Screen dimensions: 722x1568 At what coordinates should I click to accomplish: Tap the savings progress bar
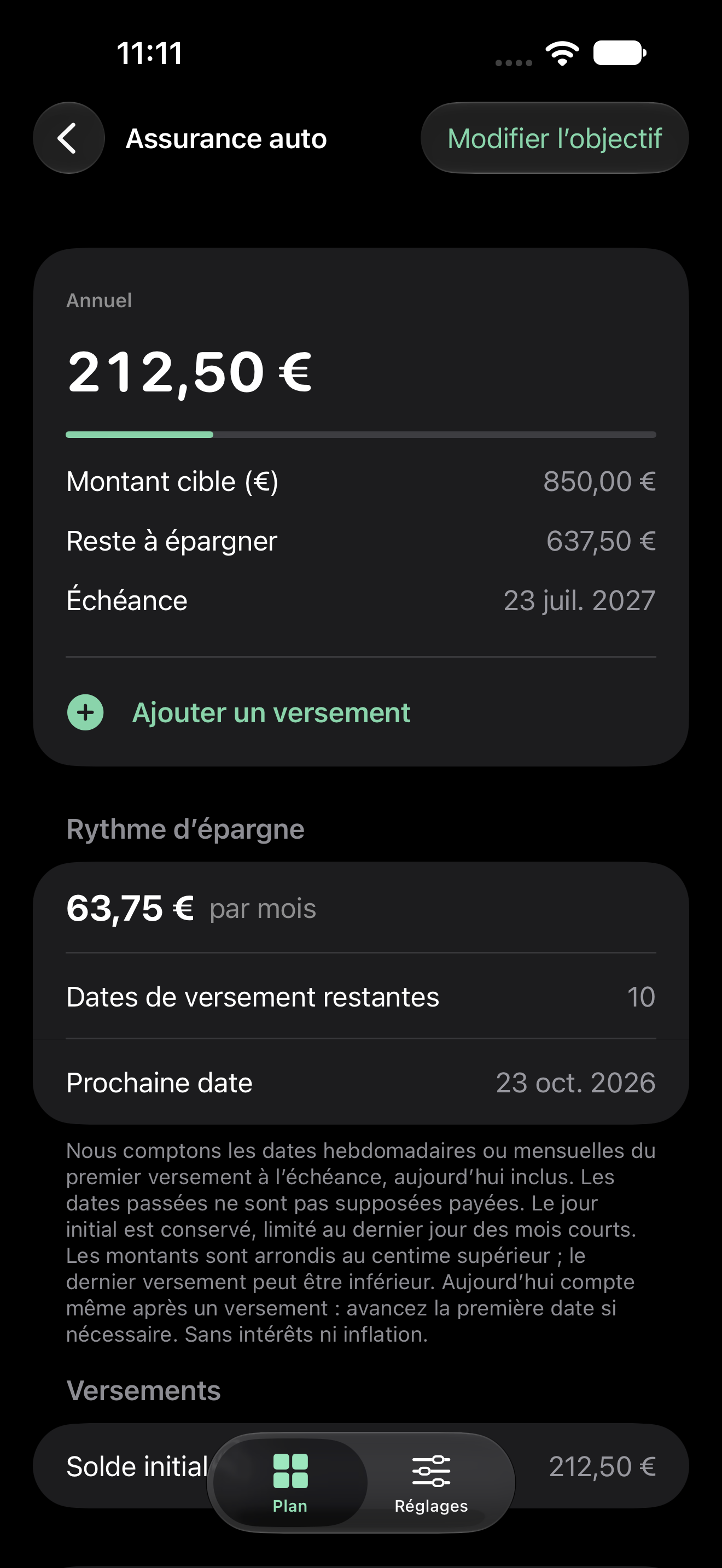[x=361, y=435]
